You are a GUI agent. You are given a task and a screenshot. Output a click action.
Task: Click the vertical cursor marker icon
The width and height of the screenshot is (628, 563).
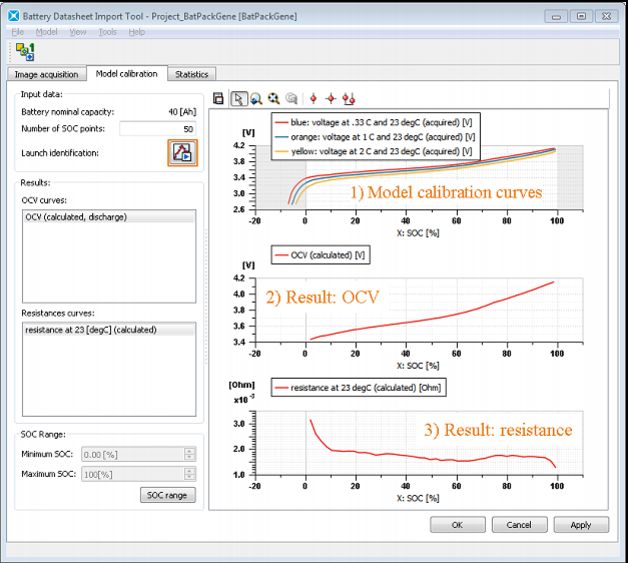[313, 99]
